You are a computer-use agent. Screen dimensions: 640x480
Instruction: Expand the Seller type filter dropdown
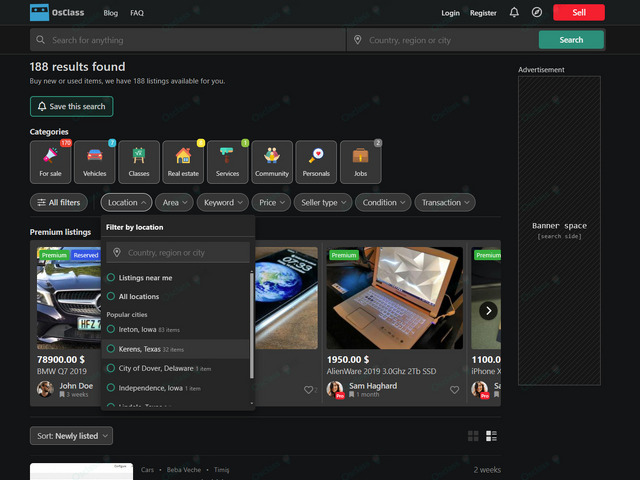(x=323, y=202)
